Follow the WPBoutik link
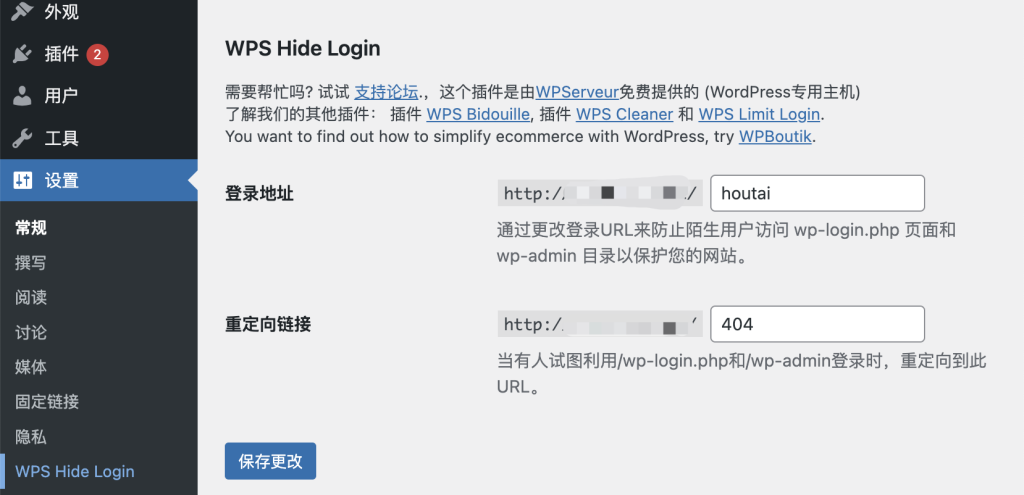 [x=776, y=136]
